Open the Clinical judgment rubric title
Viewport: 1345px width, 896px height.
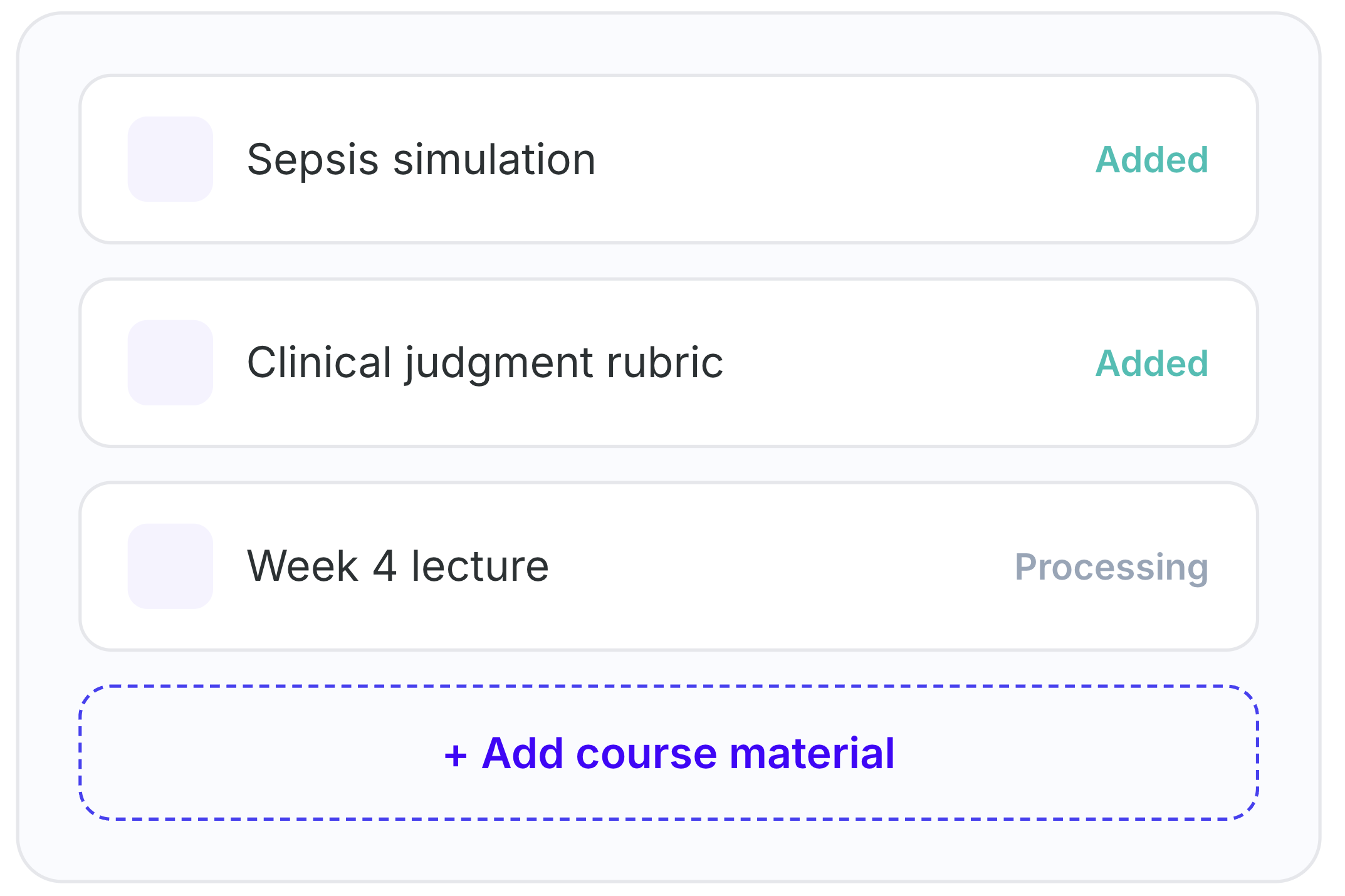click(485, 363)
